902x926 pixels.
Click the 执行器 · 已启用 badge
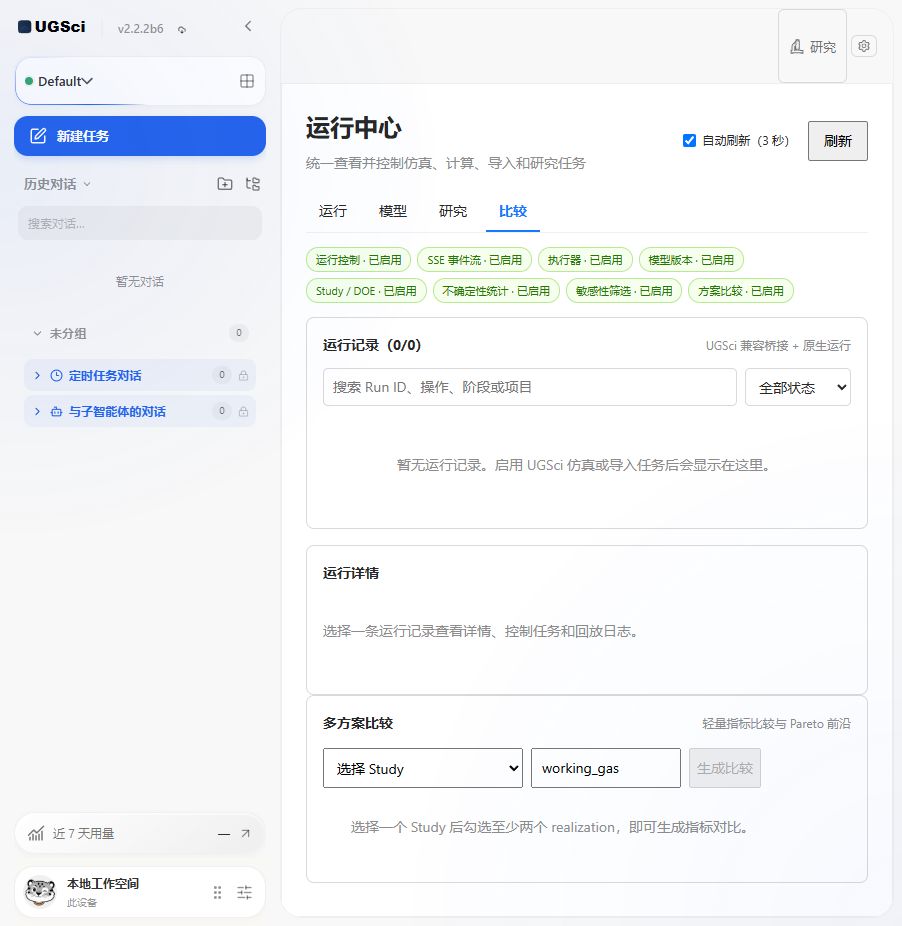coord(585,260)
